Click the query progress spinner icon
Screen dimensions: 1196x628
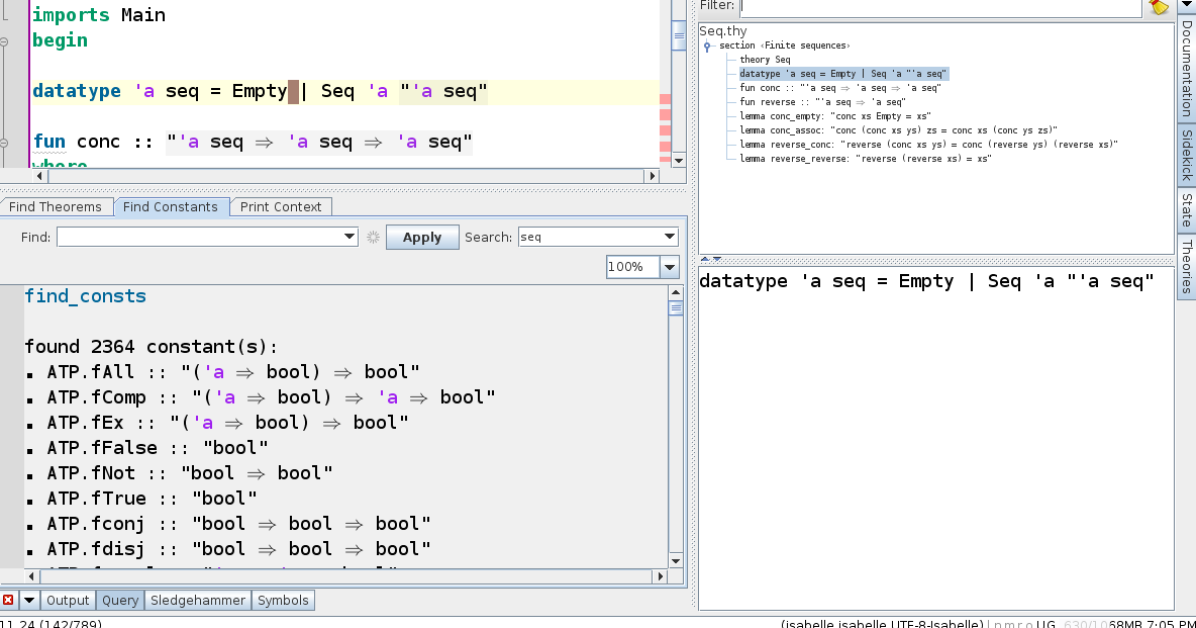tap(373, 237)
